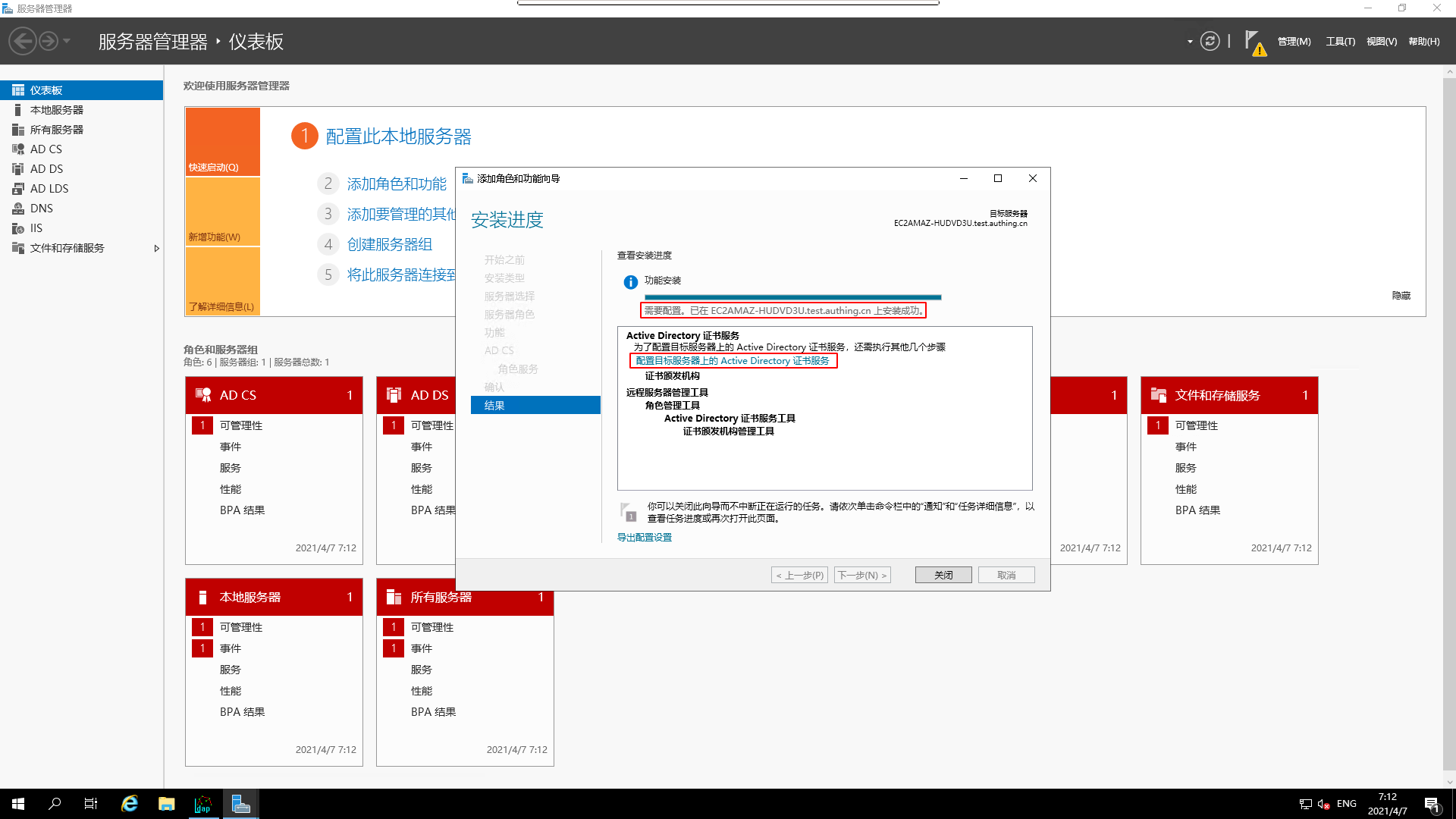Select DNS in the left sidebar
The image size is (1456, 819).
41,209
